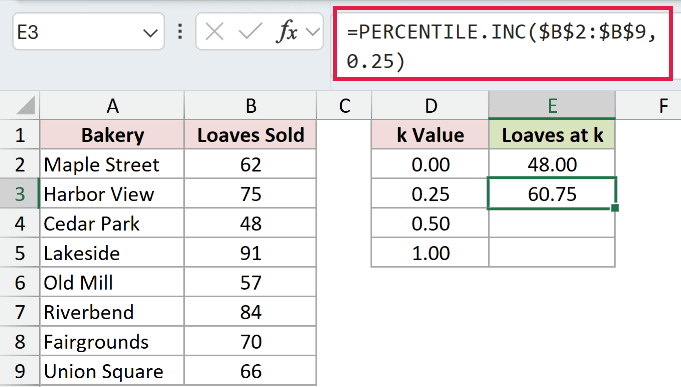Select column F header
Screen dimensions: 681x387
tap(663, 106)
